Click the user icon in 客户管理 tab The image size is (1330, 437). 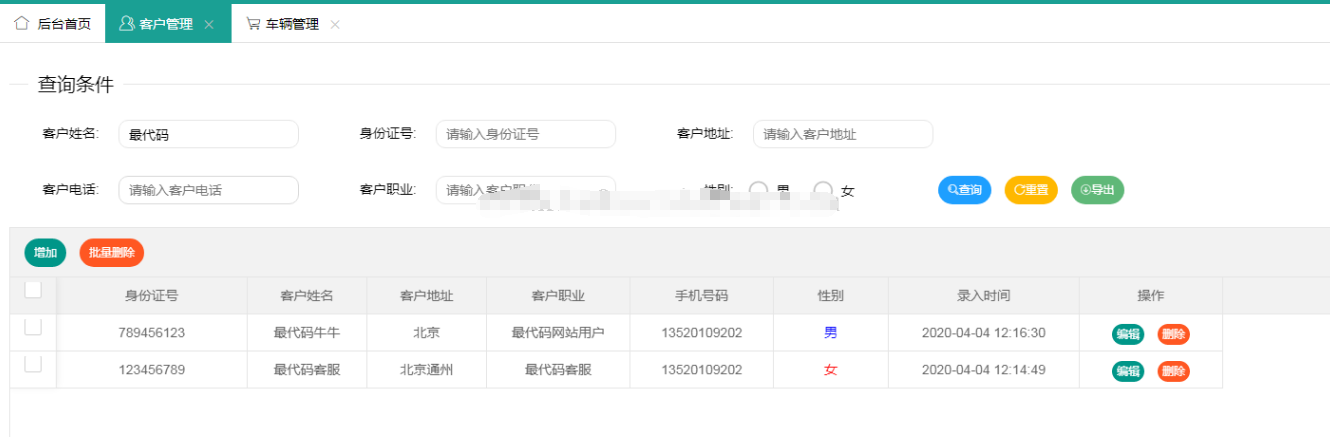(127, 23)
